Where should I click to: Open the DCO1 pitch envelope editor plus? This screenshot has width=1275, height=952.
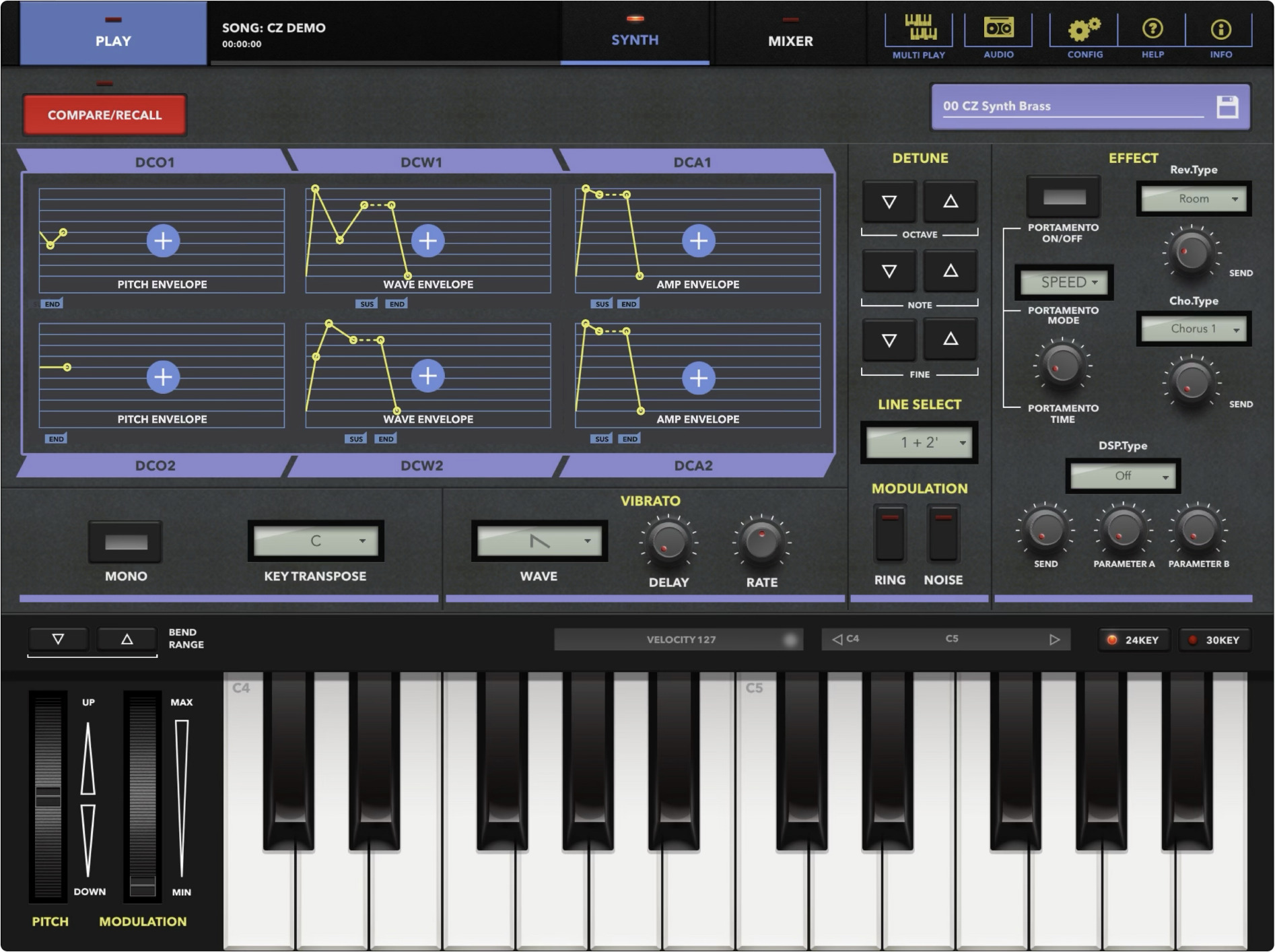tap(163, 240)
